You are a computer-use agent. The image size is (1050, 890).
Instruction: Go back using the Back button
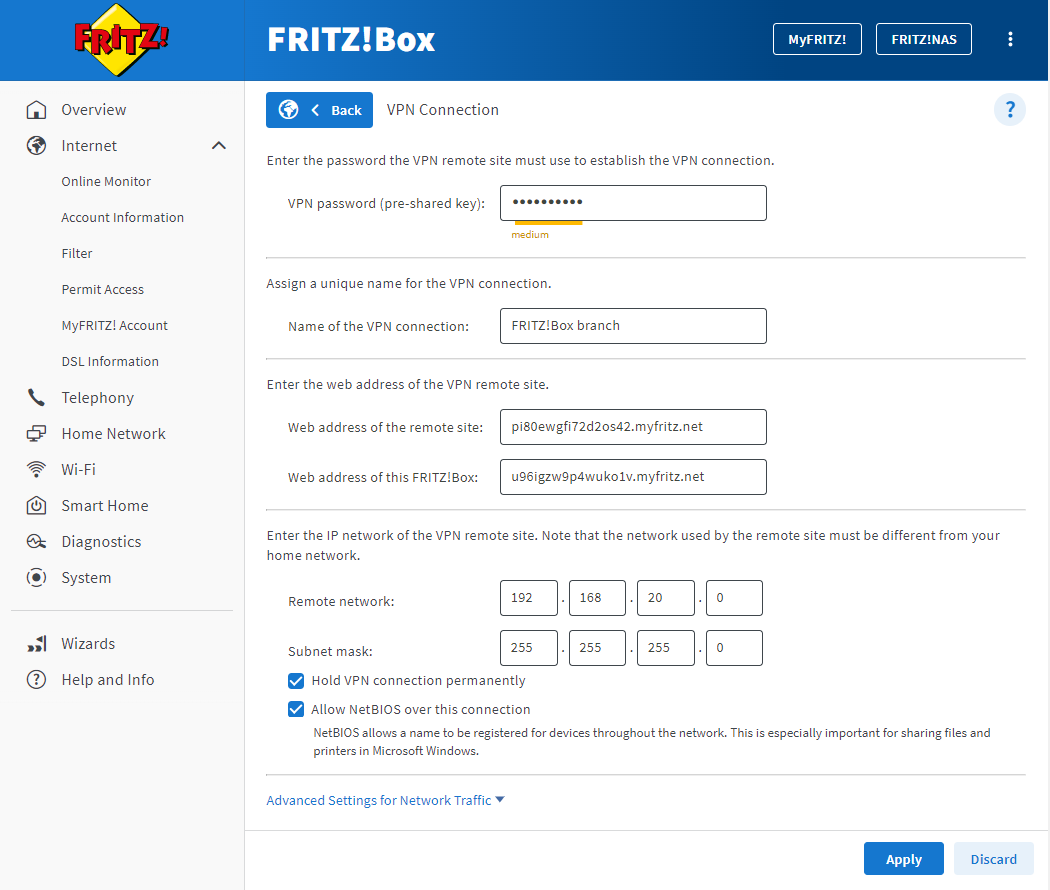coord(319,110)
